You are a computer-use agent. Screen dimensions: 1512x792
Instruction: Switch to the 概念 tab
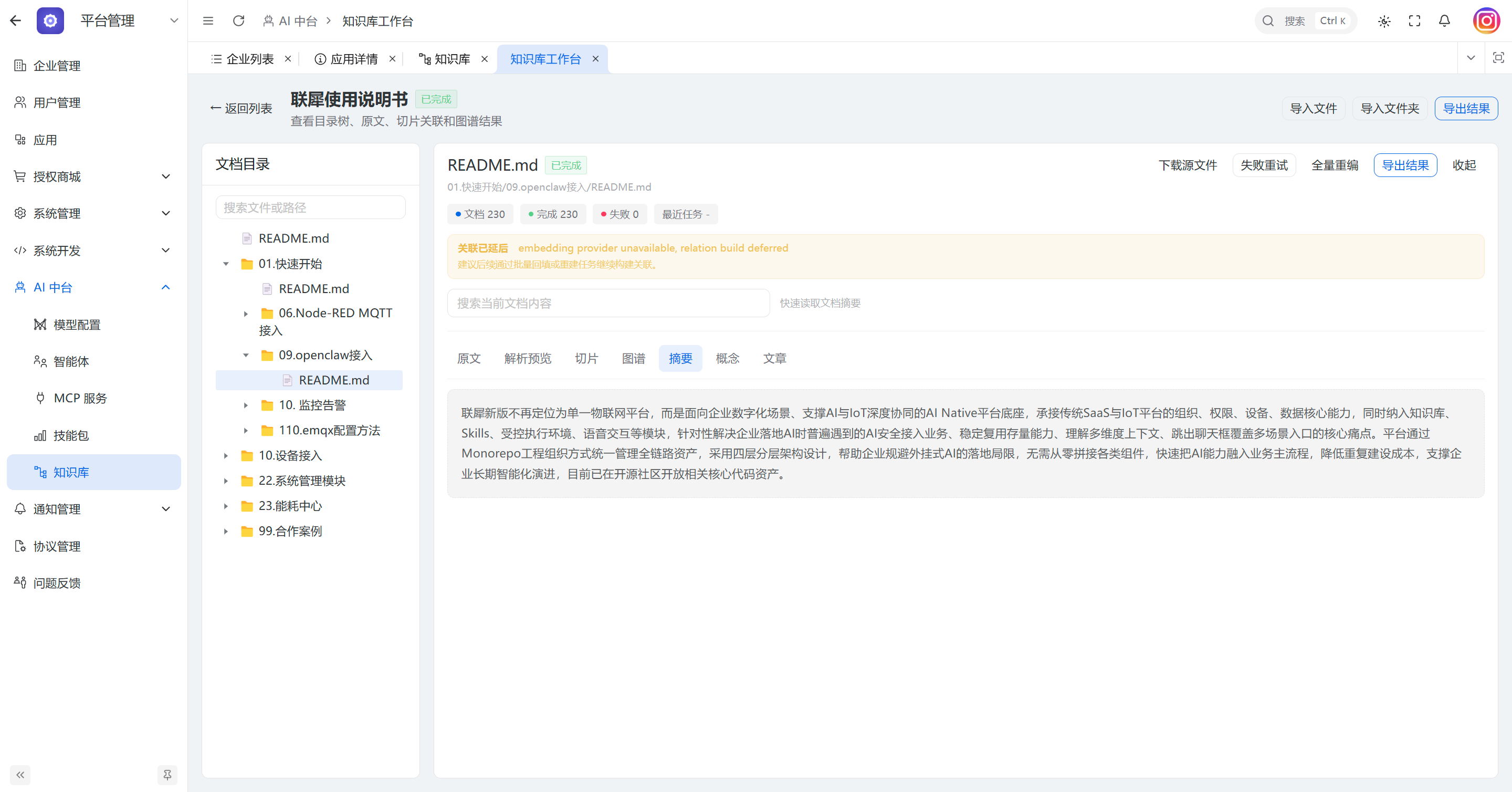(x=727, y=358)
